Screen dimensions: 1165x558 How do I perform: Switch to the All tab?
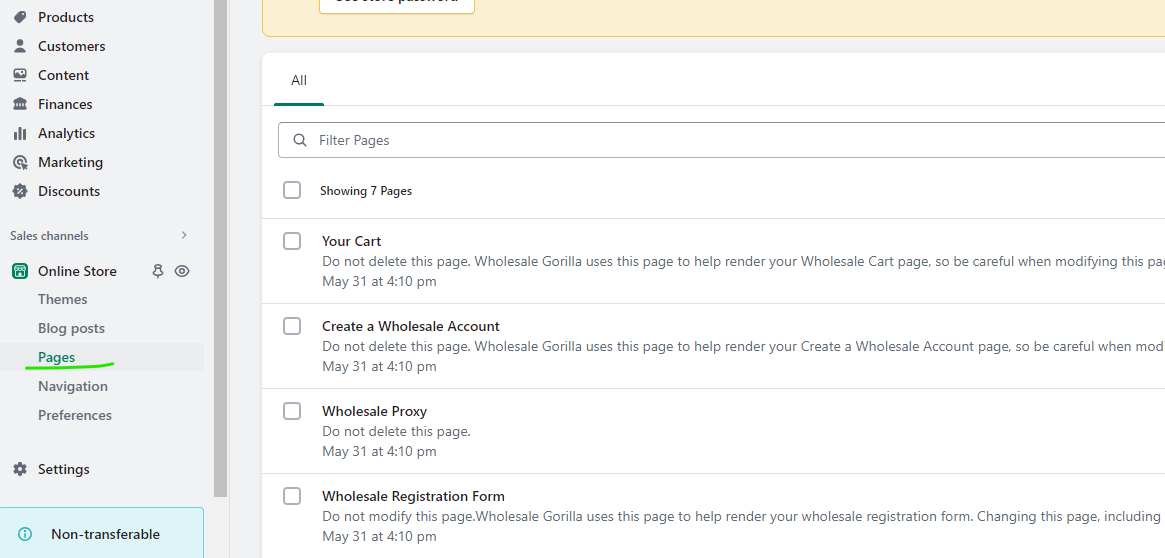pos(299,80)
